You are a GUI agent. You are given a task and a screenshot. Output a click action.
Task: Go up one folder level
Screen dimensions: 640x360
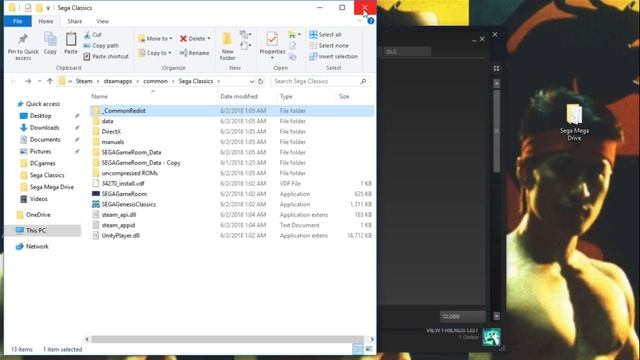(50, 81)
